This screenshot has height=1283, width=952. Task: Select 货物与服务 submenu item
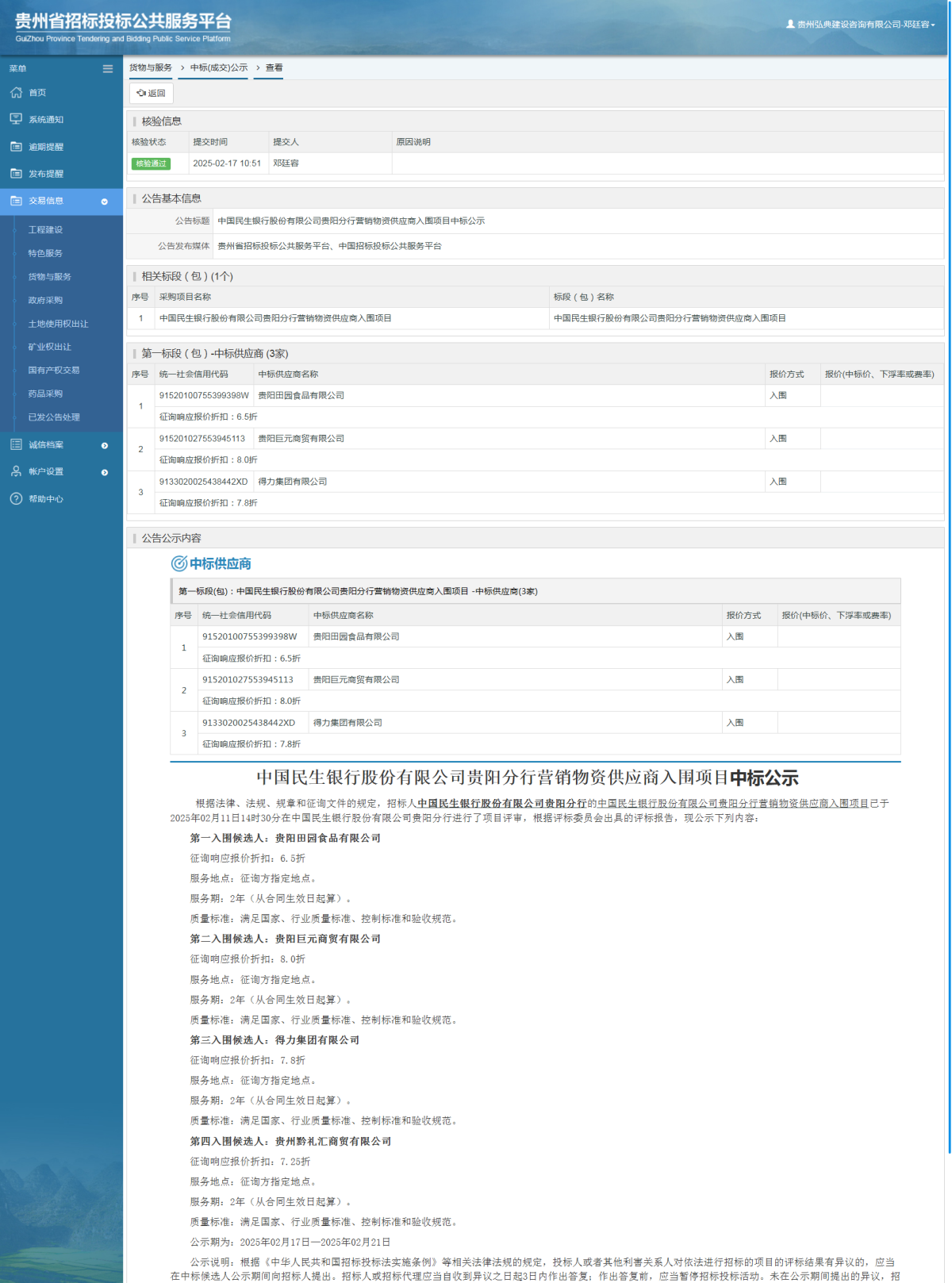click(49, 277)
